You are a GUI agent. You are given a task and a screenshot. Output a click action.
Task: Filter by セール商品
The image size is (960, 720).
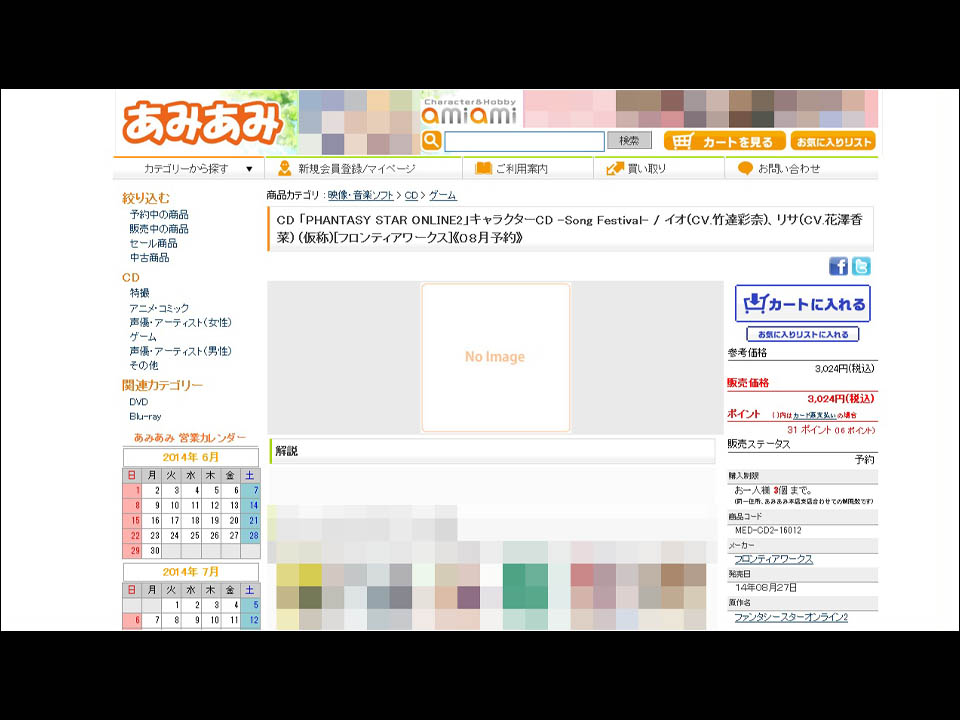(153, 243)
